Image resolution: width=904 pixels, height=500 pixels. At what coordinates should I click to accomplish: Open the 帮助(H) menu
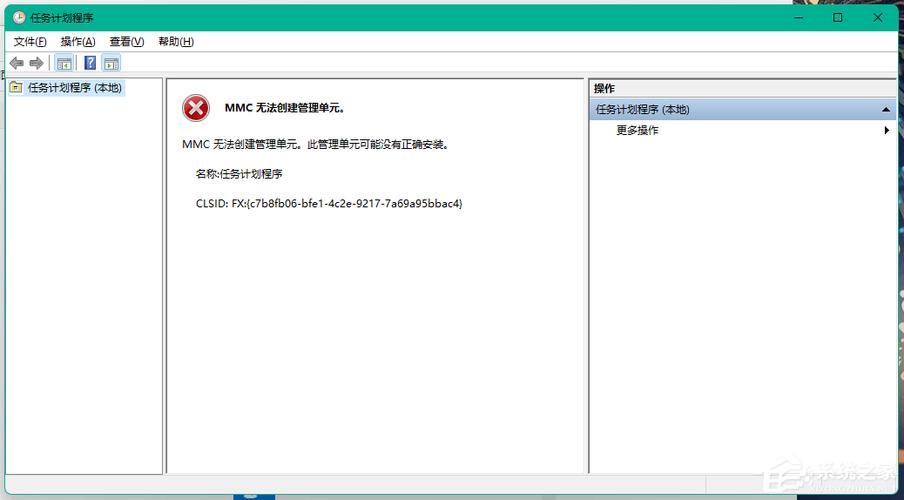click(x=176, y=42)
